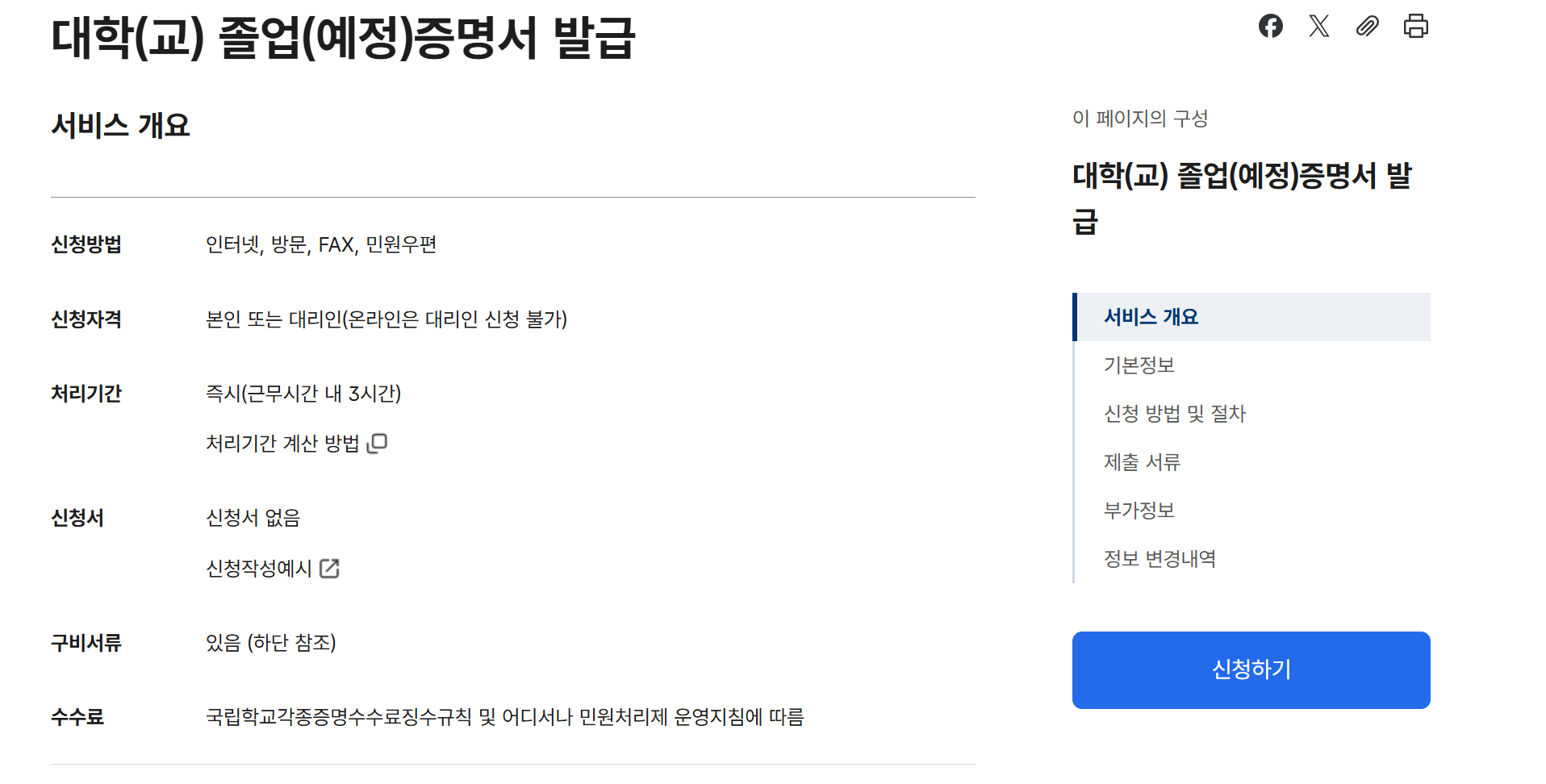Navigate to 신청 방법 및 절차
This screenshot has height=784, width=1546.
coord(1175,414)
